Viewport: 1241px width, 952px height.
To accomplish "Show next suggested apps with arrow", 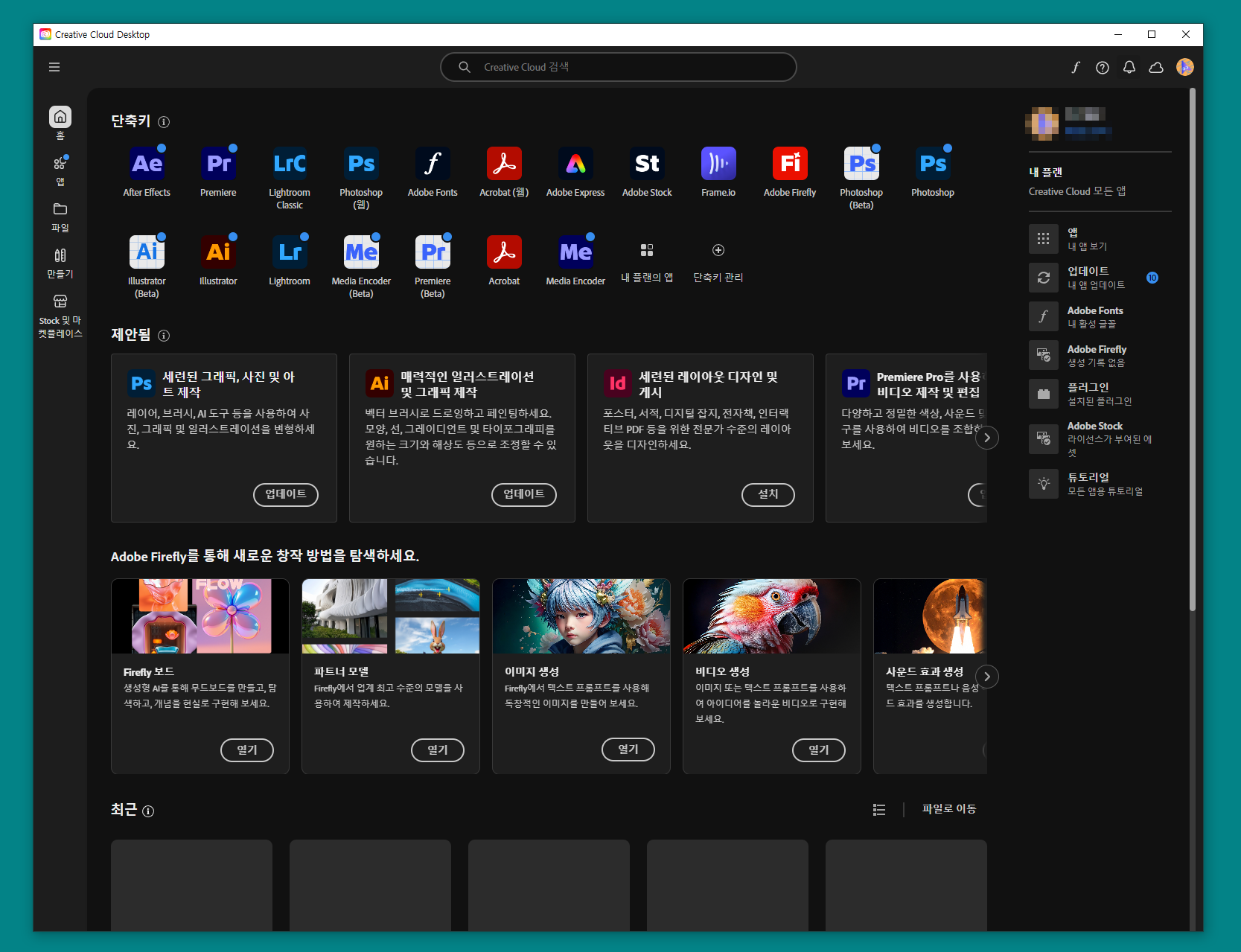I will point(987,438).
